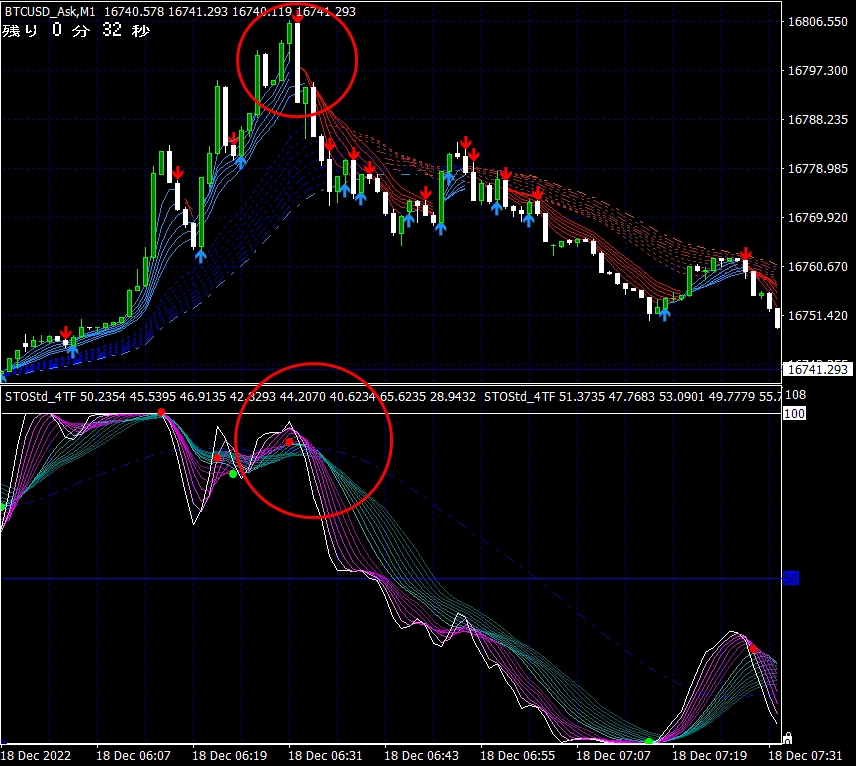Image resolution: width=856 pixels, height=766 pixels.
Task: Select the red sell arrow near 07:19
Action: click(x=745, y=255)
